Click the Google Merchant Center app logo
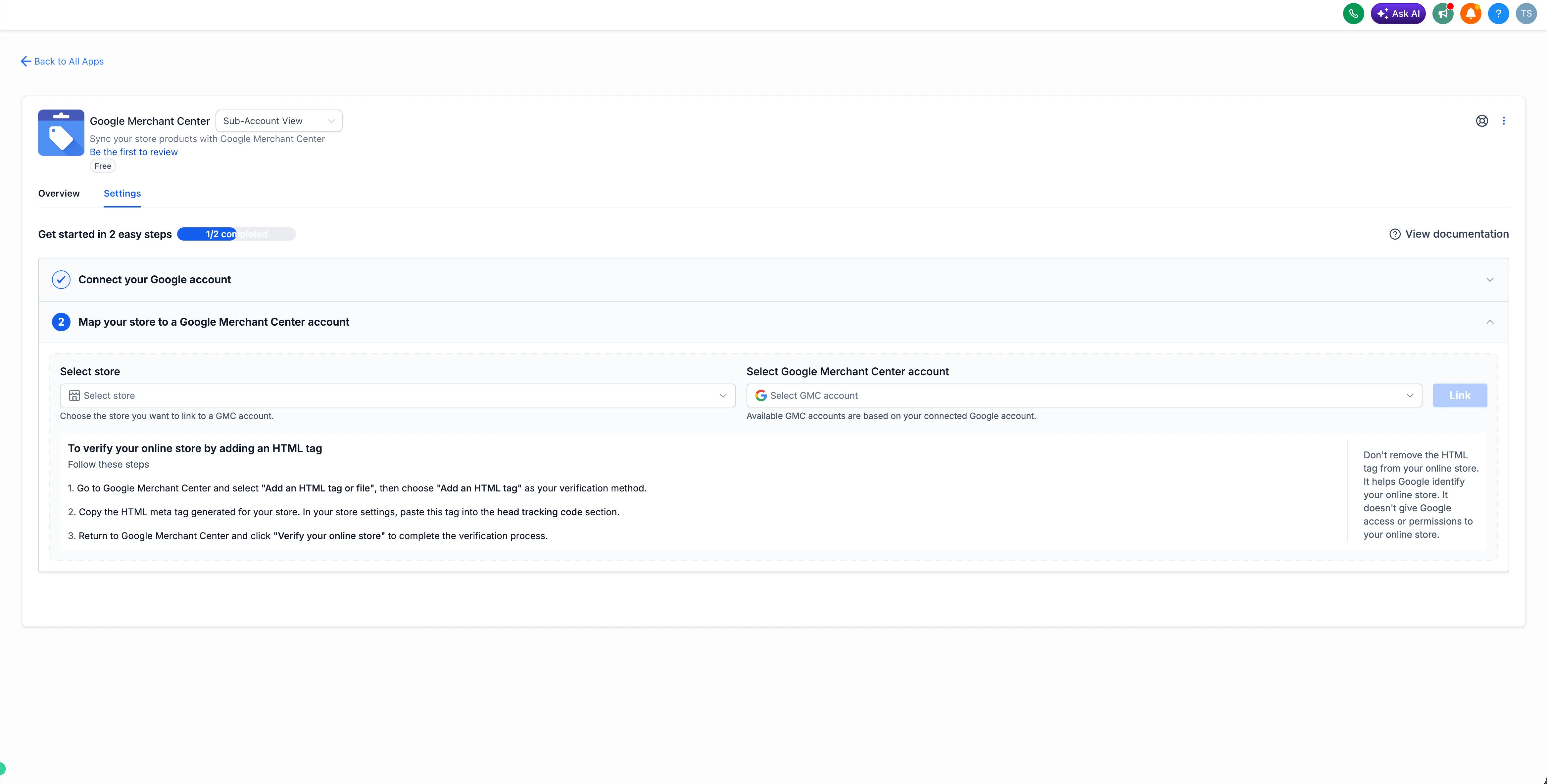This screenshot has width=1547, height=784. (61, 133)
